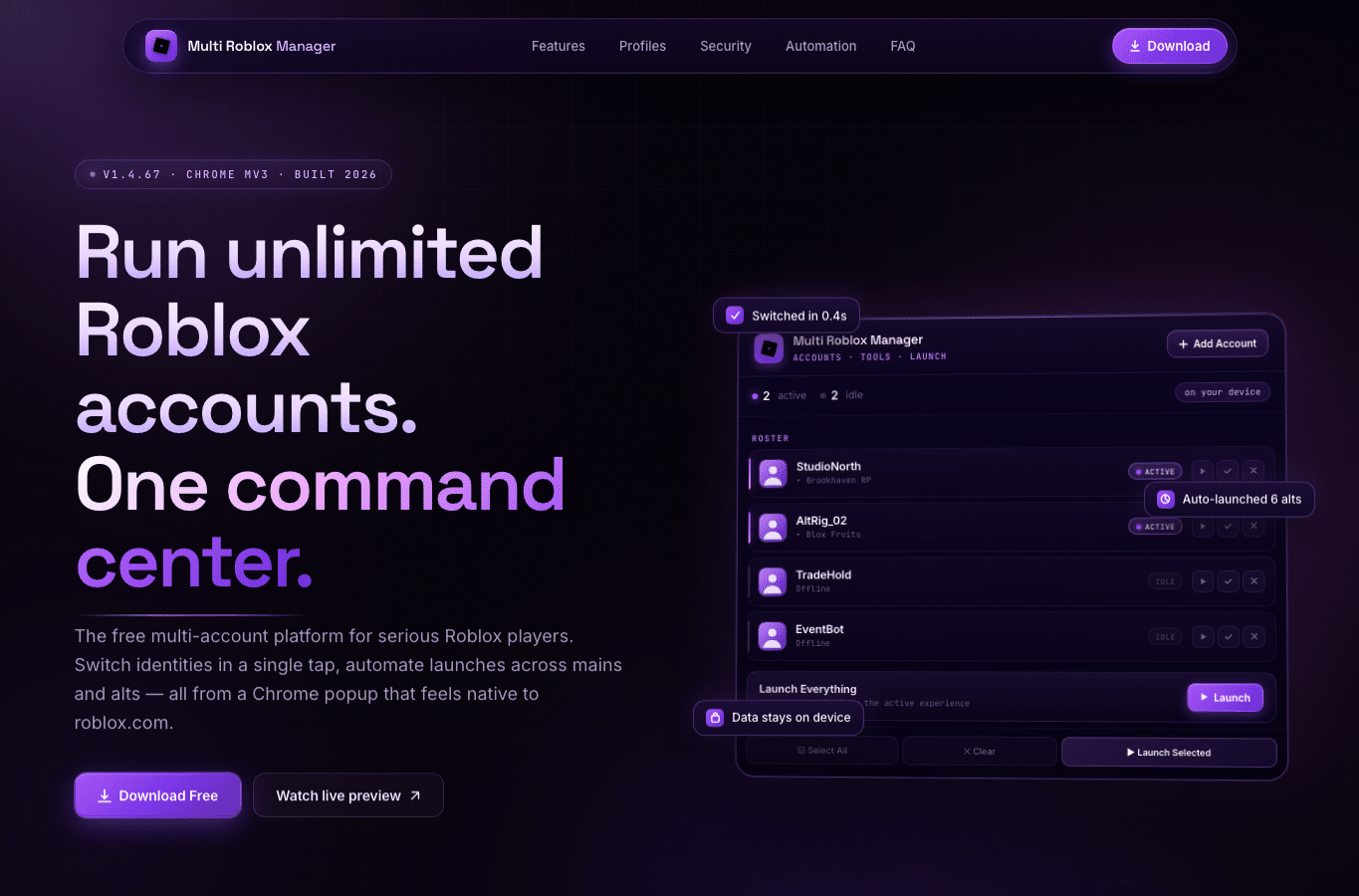Image resolution: width=1359 pixels, height=896 pixels.
Task: Open the FAQ nav link
Action: 903,46
